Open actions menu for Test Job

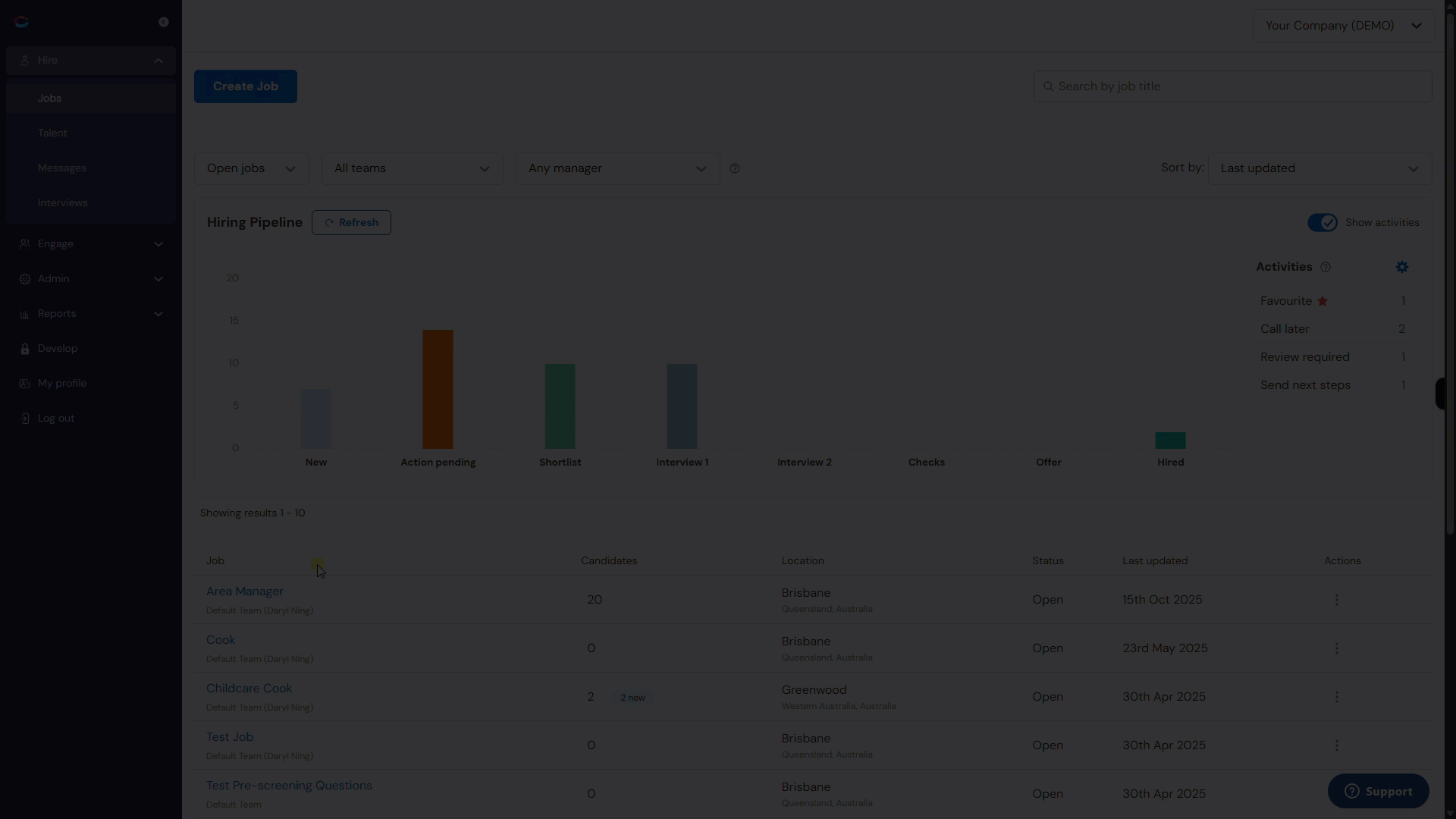pyautogui.click(x=1337, y=745)
